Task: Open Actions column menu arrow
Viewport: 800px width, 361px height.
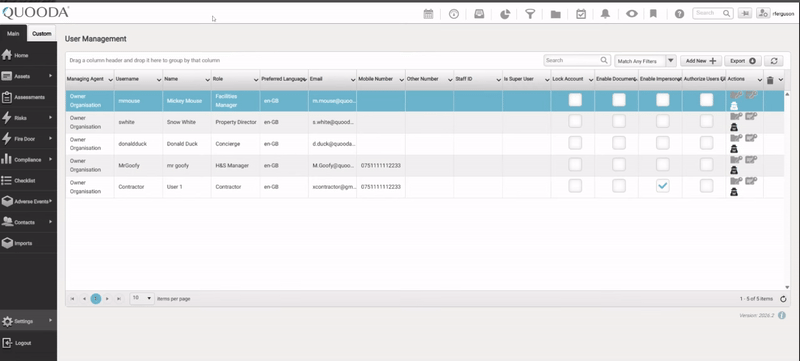Action: [x=760, y=80]
